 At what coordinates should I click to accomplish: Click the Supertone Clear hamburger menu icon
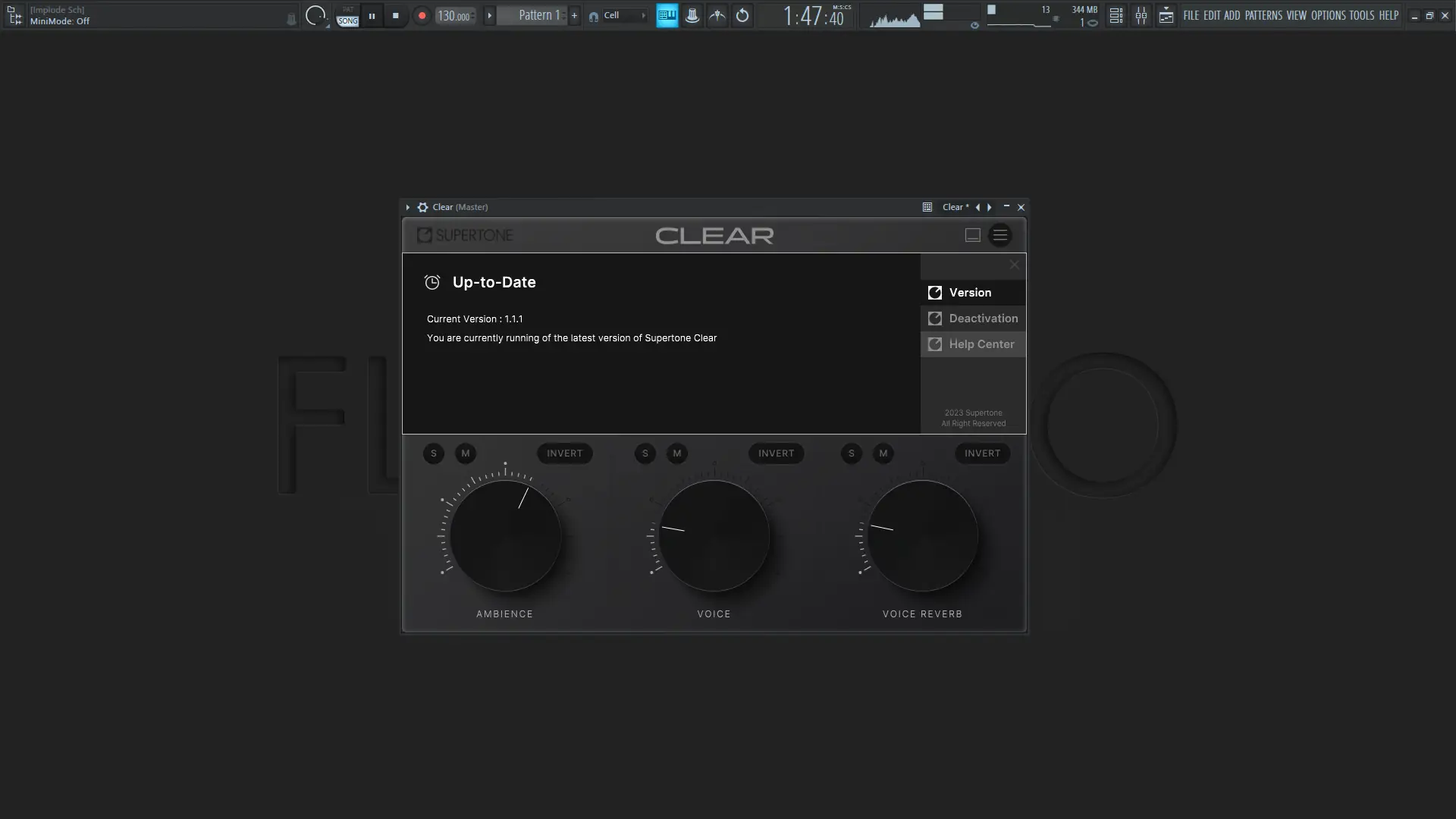click(1000, 235)
